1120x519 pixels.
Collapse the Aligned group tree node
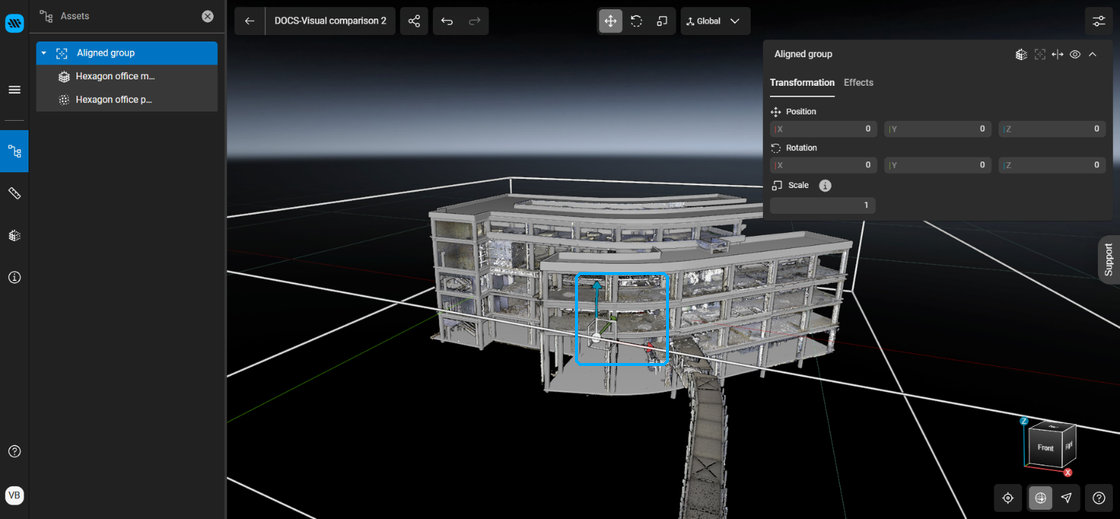coord(44,54)
